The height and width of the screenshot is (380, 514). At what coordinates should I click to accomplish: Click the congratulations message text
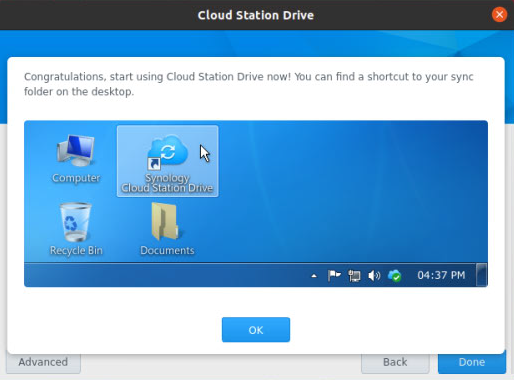coord(249,84)
